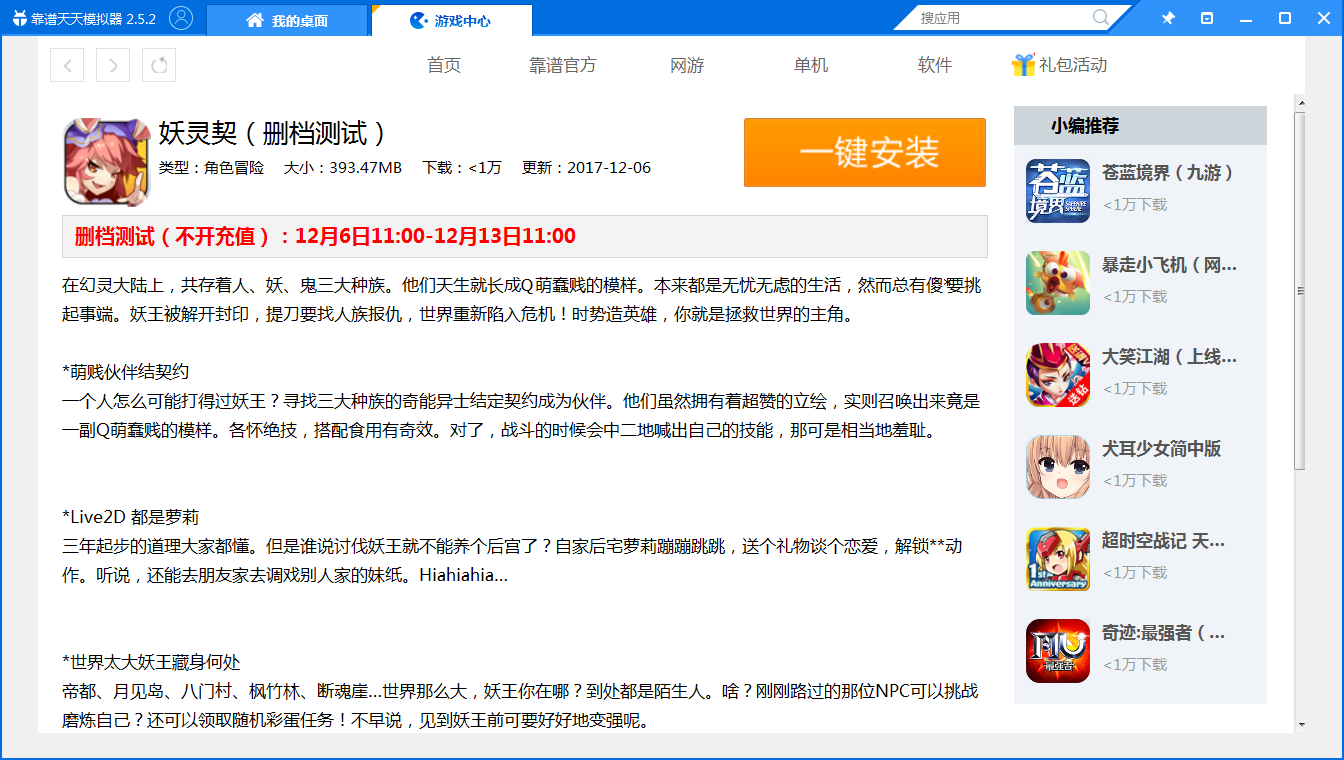Open the title bar dropdown menu icon
1344x760 pixels.
click(x=1207, y=18)
